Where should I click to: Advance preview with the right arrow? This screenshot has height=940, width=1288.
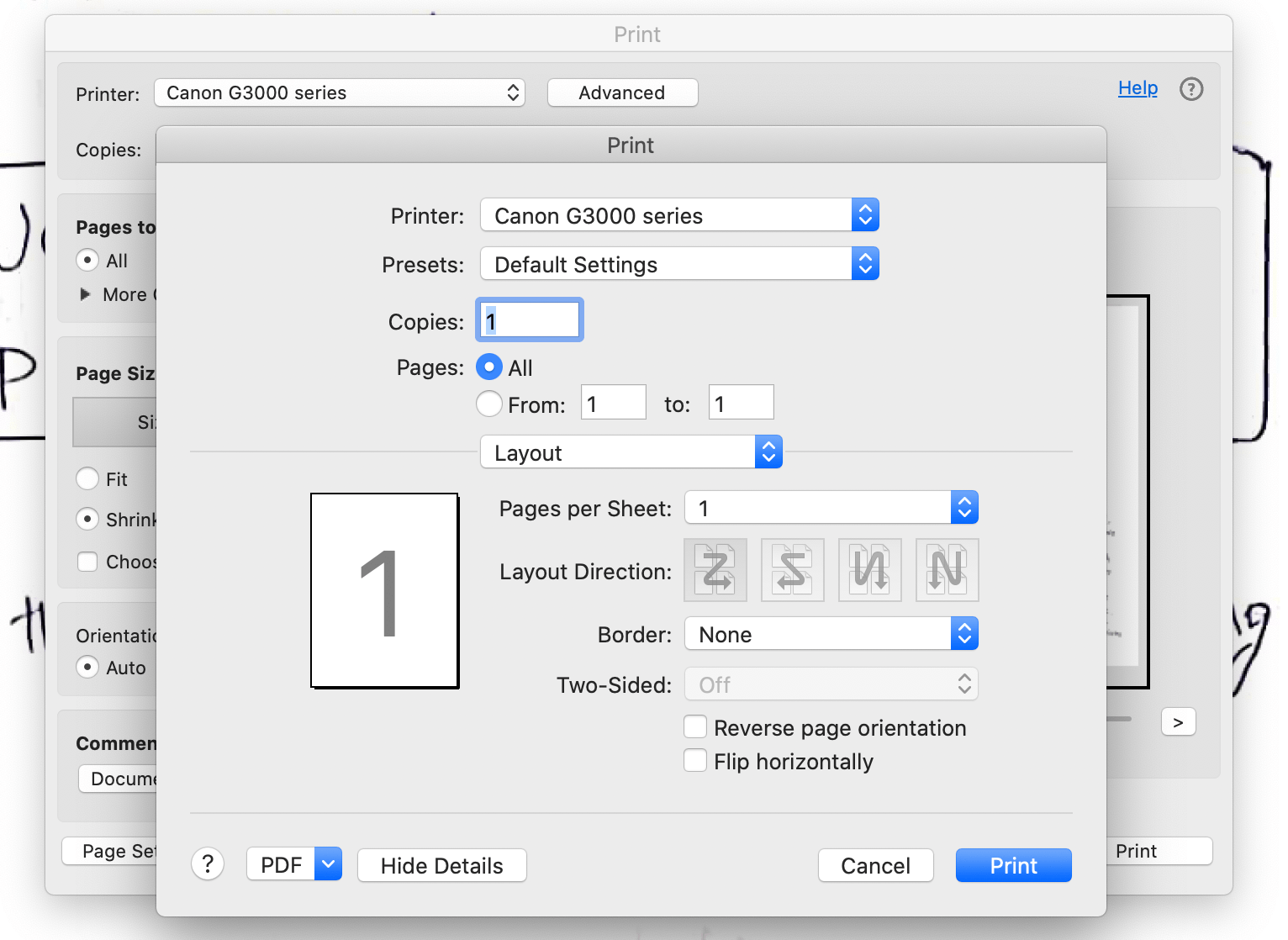tap(1178, 721)
